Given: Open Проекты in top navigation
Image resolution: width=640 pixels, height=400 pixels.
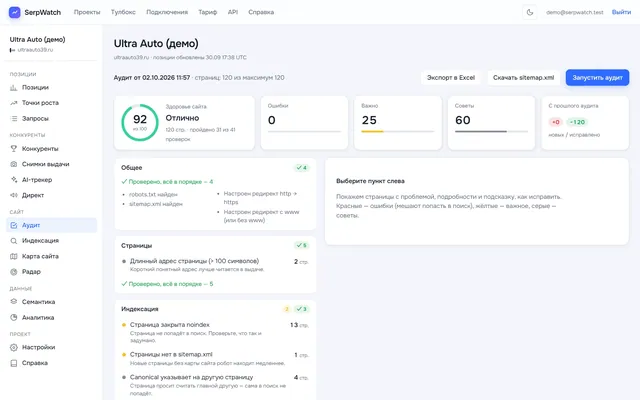Looking at the screenshot, I should [x=87, y=12].
